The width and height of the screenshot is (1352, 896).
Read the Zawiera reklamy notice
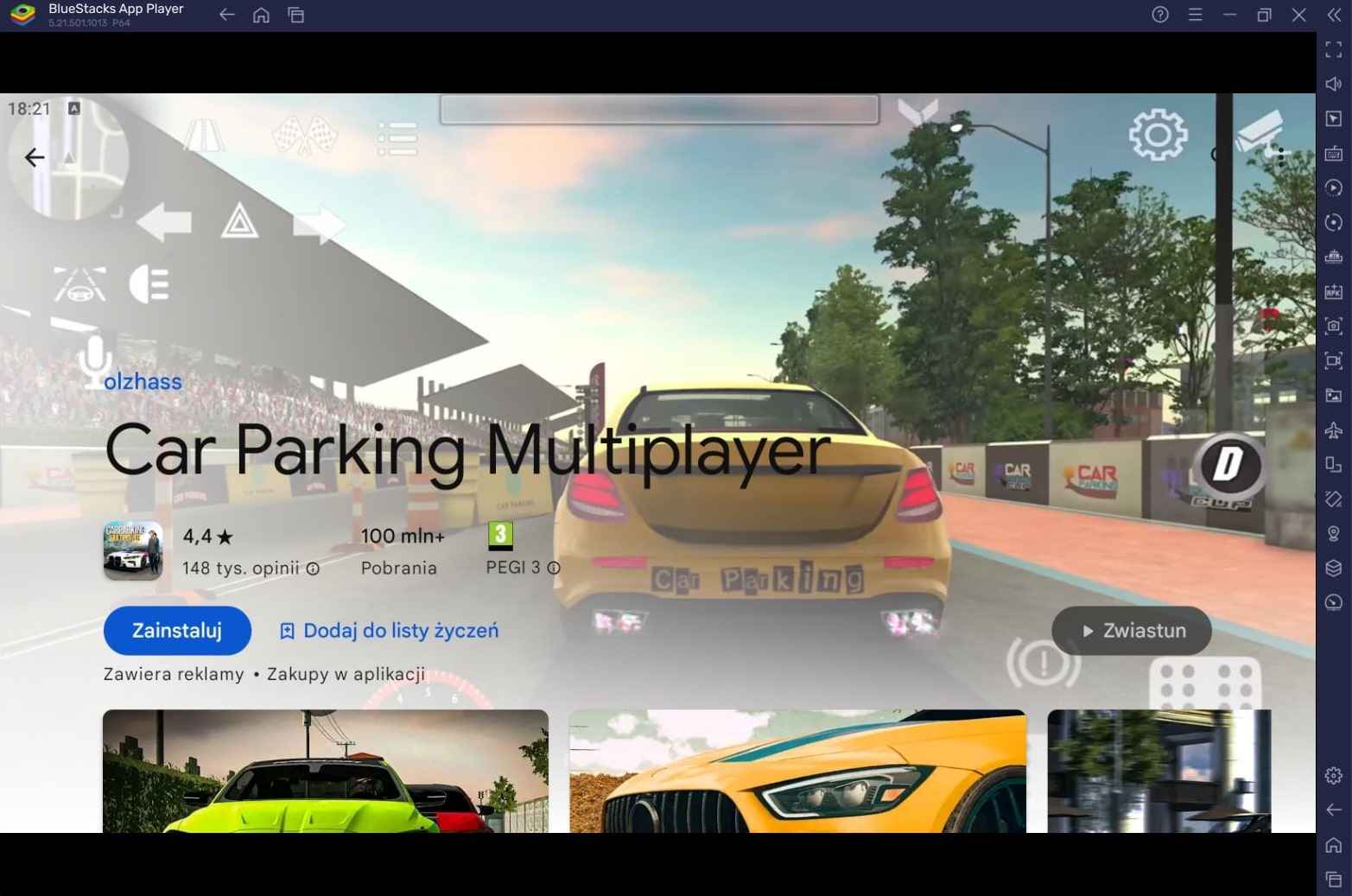coord(174,674)
